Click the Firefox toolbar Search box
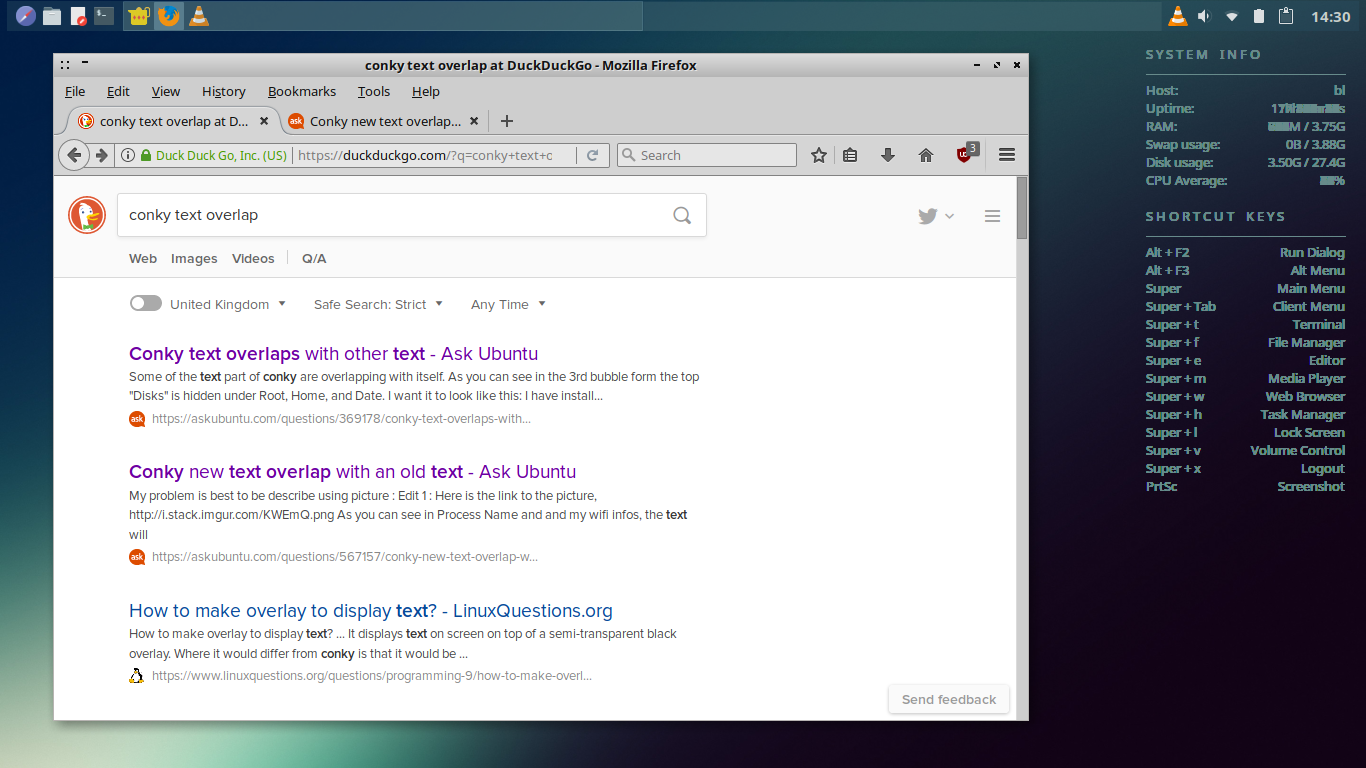 coord(707,155)
